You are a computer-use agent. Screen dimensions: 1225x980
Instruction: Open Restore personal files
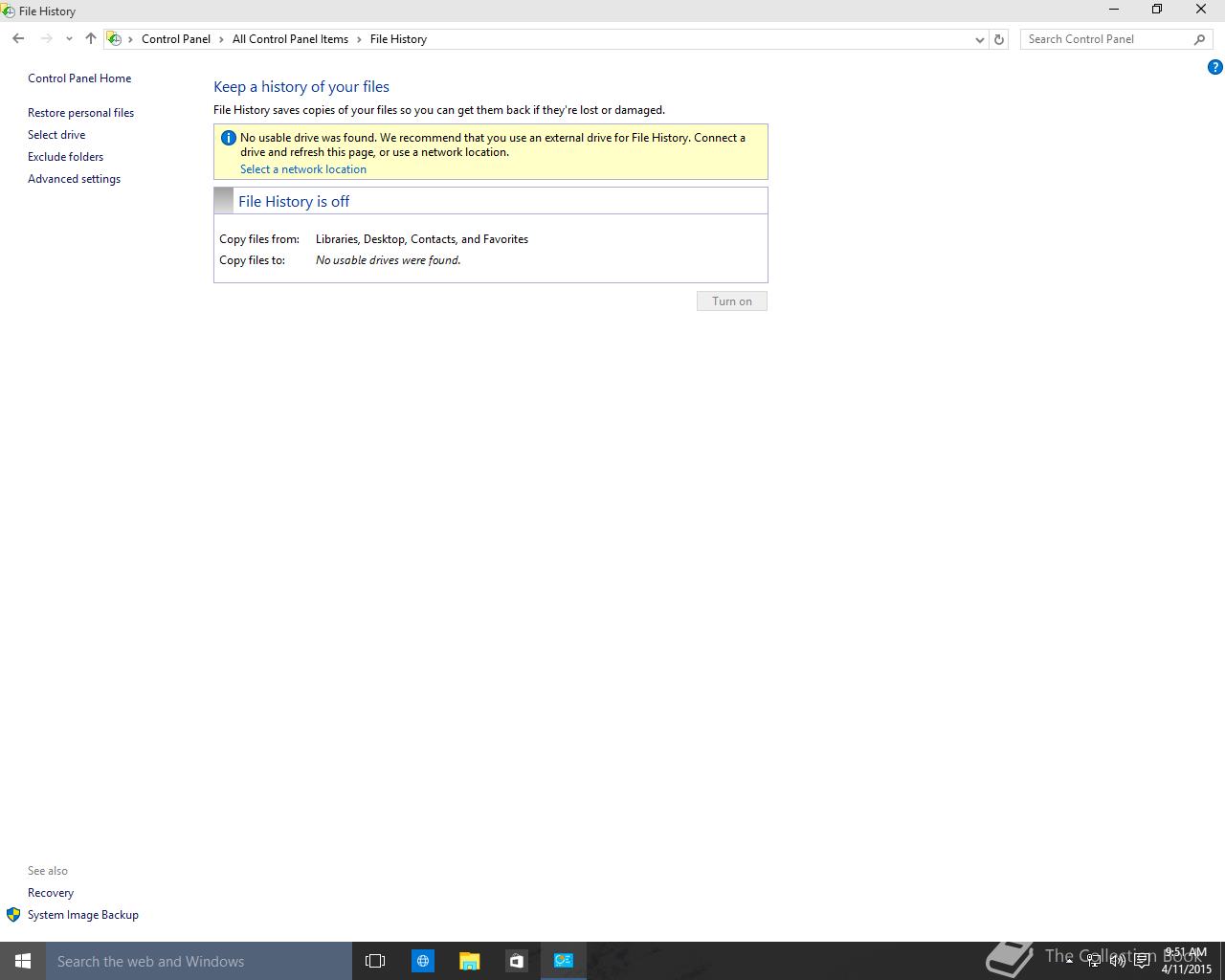tap(80, 113)
